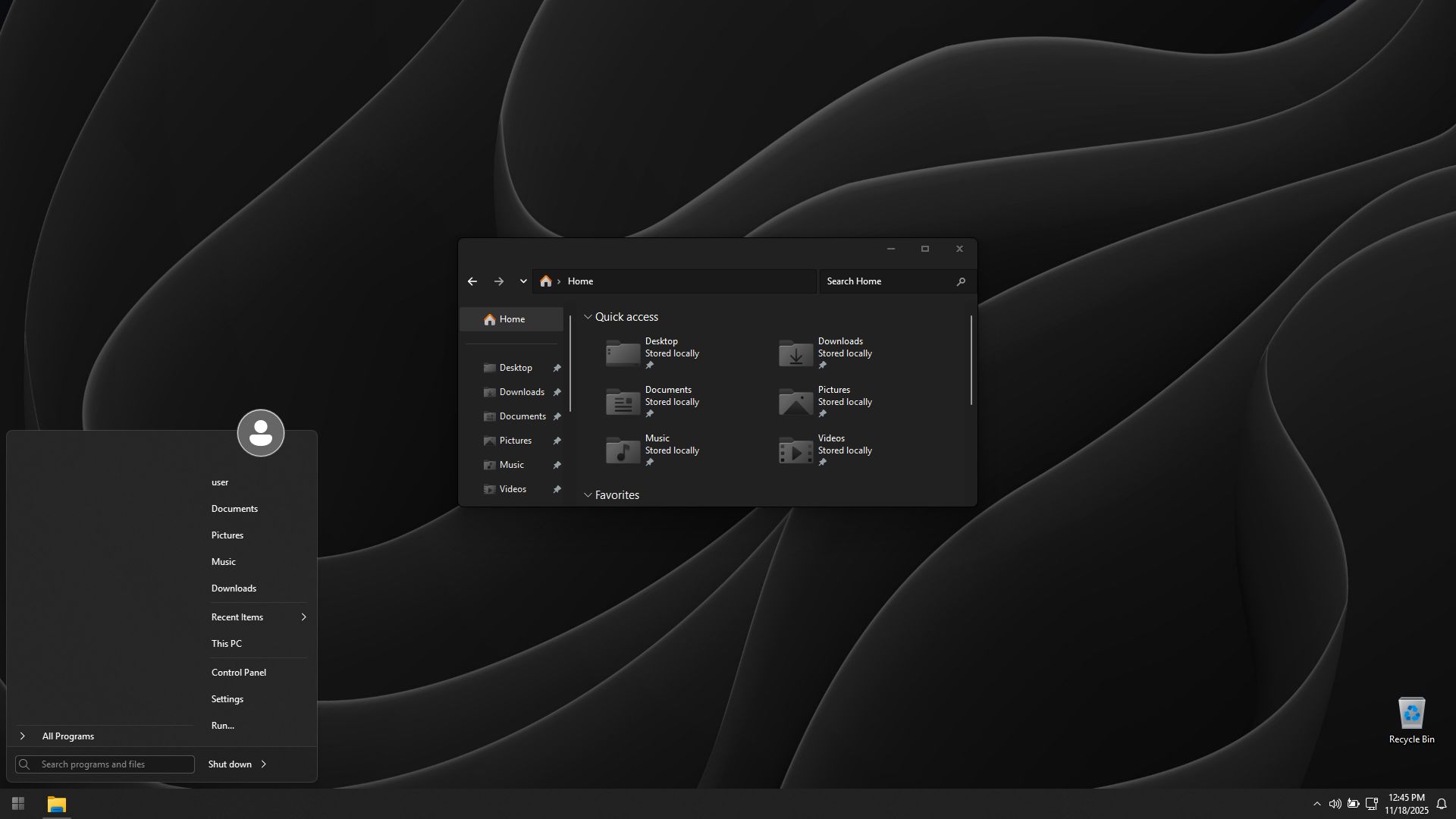Open the Music folder icon in Quick access
This screenshot has height=819, width=1456.
click(x=623, y=450)
